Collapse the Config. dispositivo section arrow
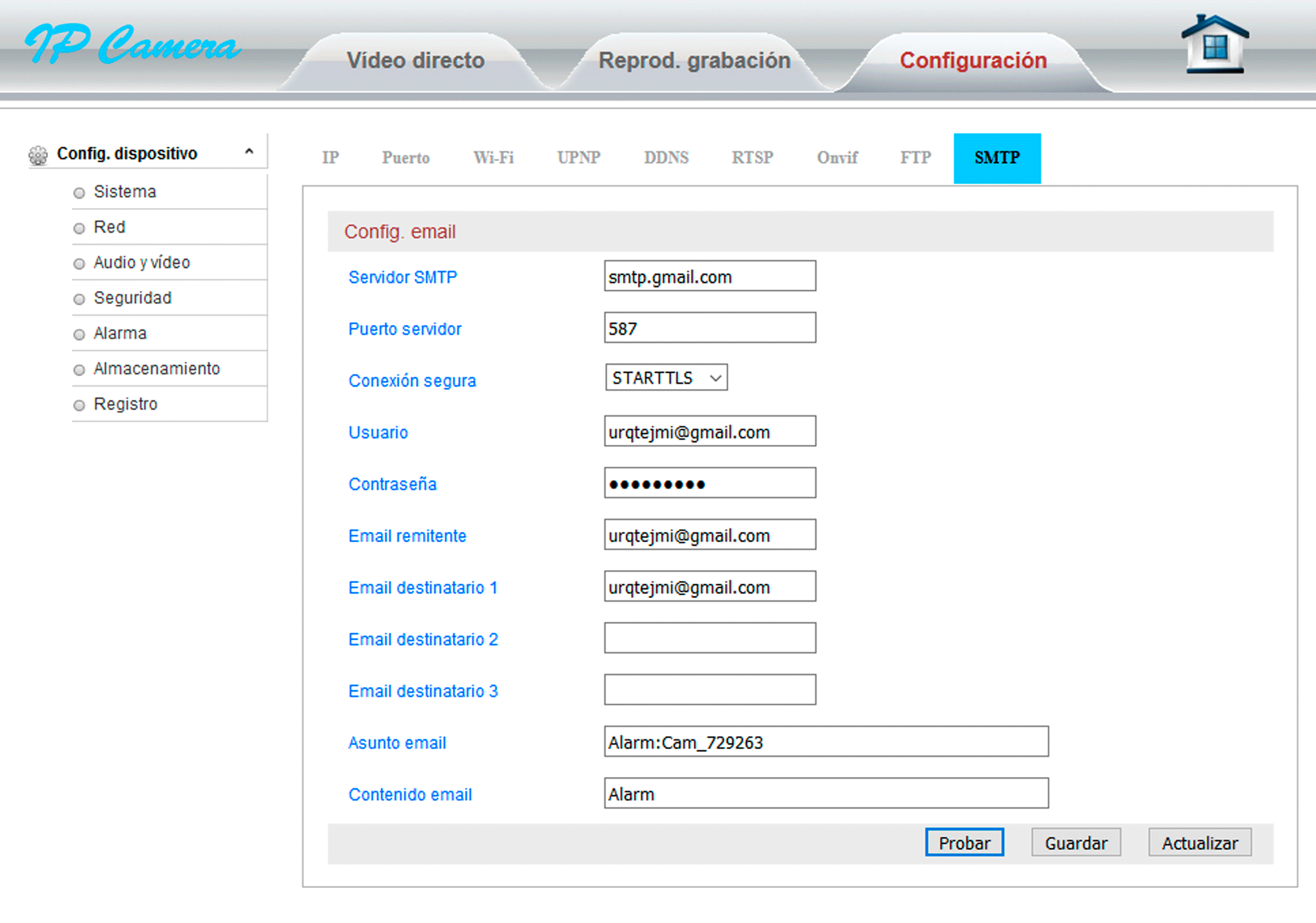Screen dimensions: 1316x923 (x=248, y=152)
